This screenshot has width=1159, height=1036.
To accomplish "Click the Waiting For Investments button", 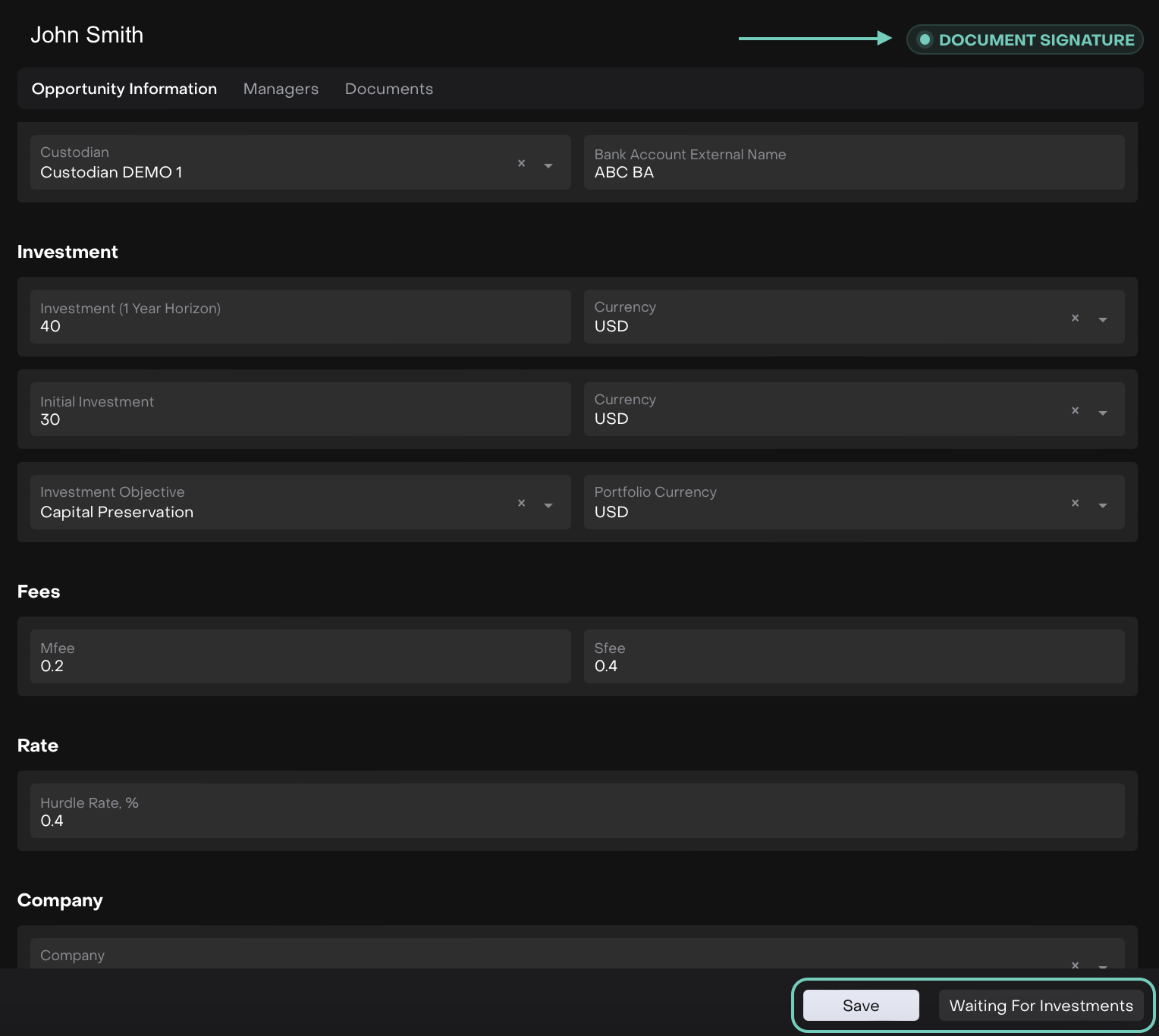I will click(1041, 1006).
